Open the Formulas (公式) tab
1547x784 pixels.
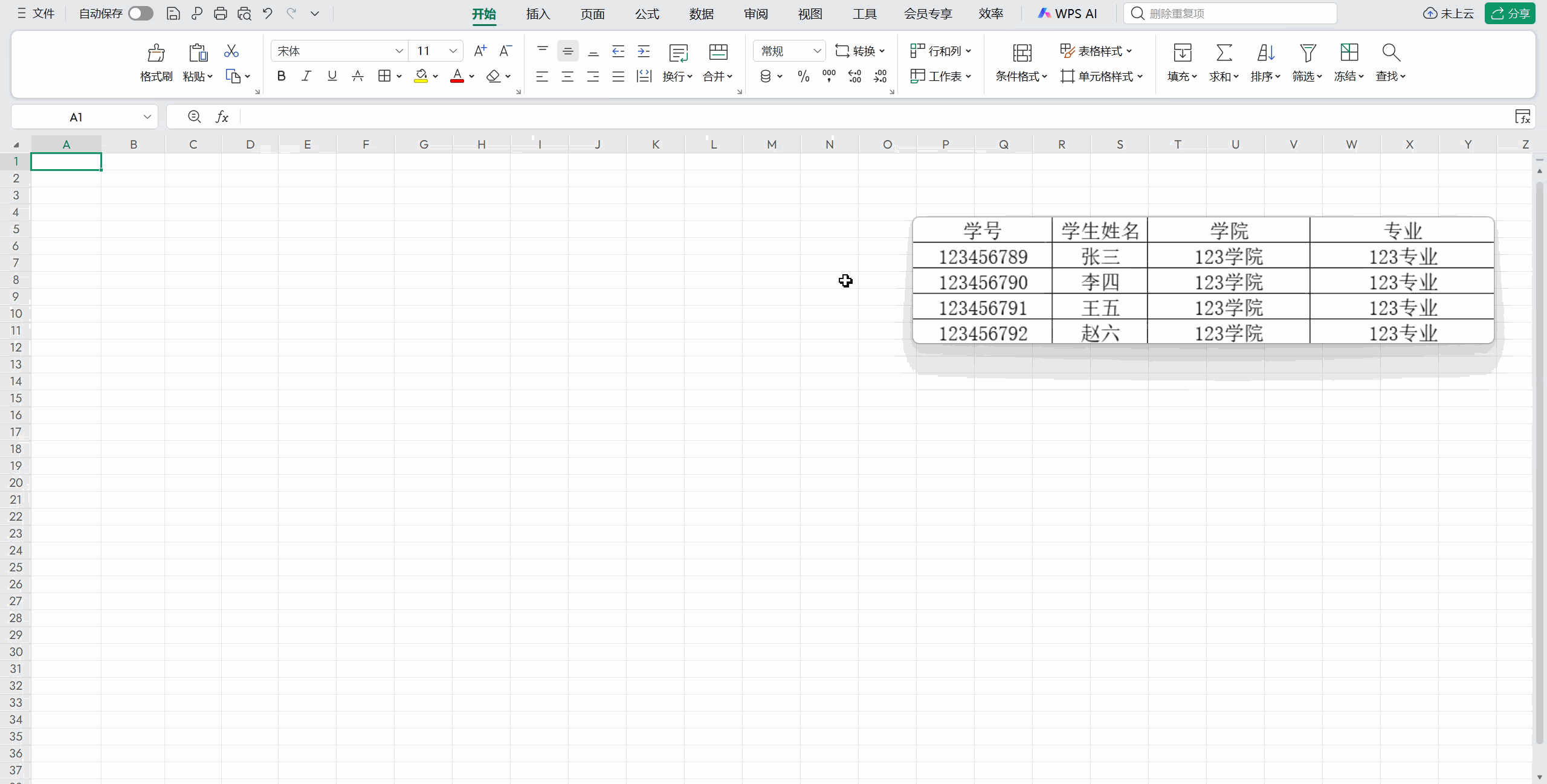[x=647, y=14]
